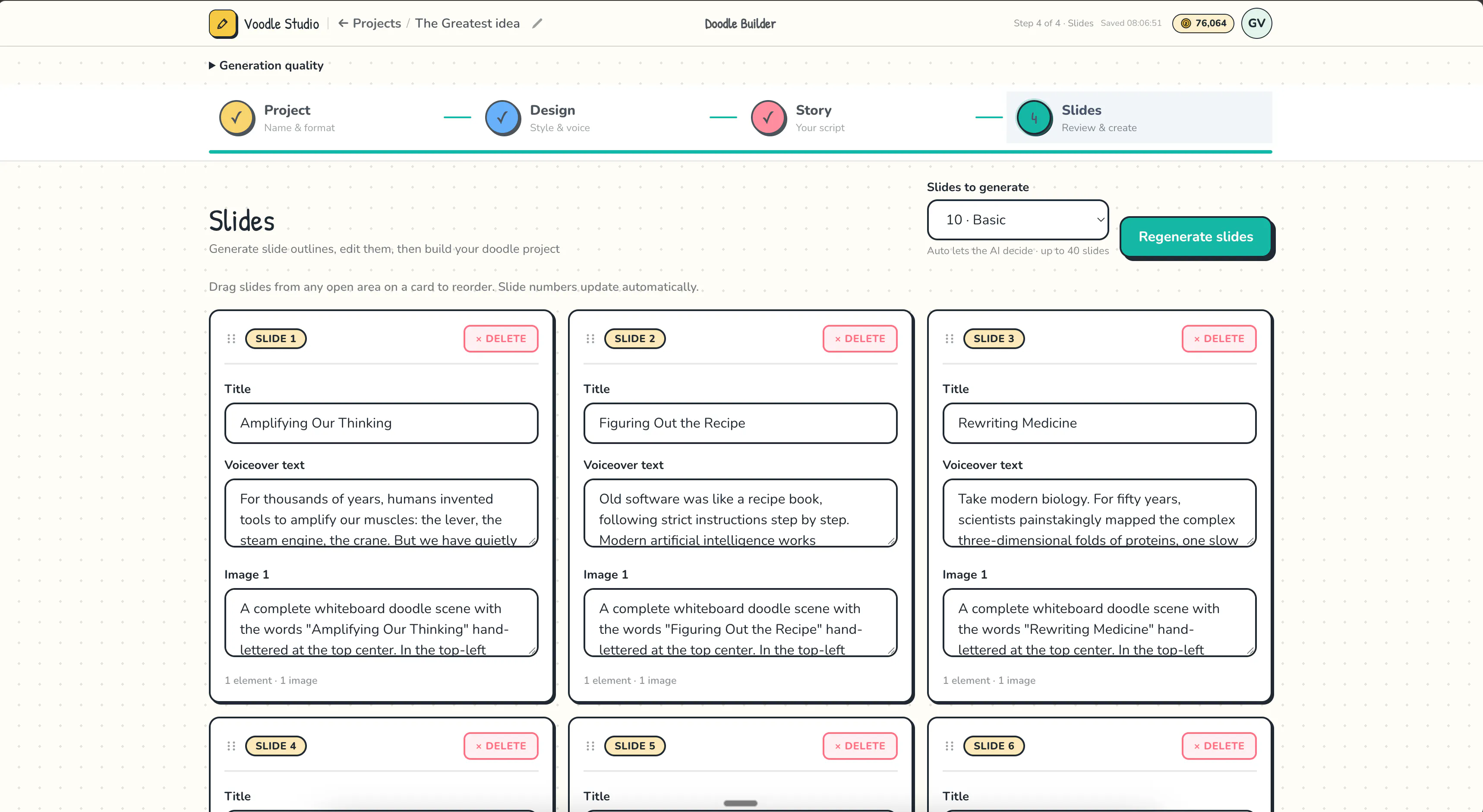Click the Voodle Studio brand name

pyautogui.click(x=281, y=24)
